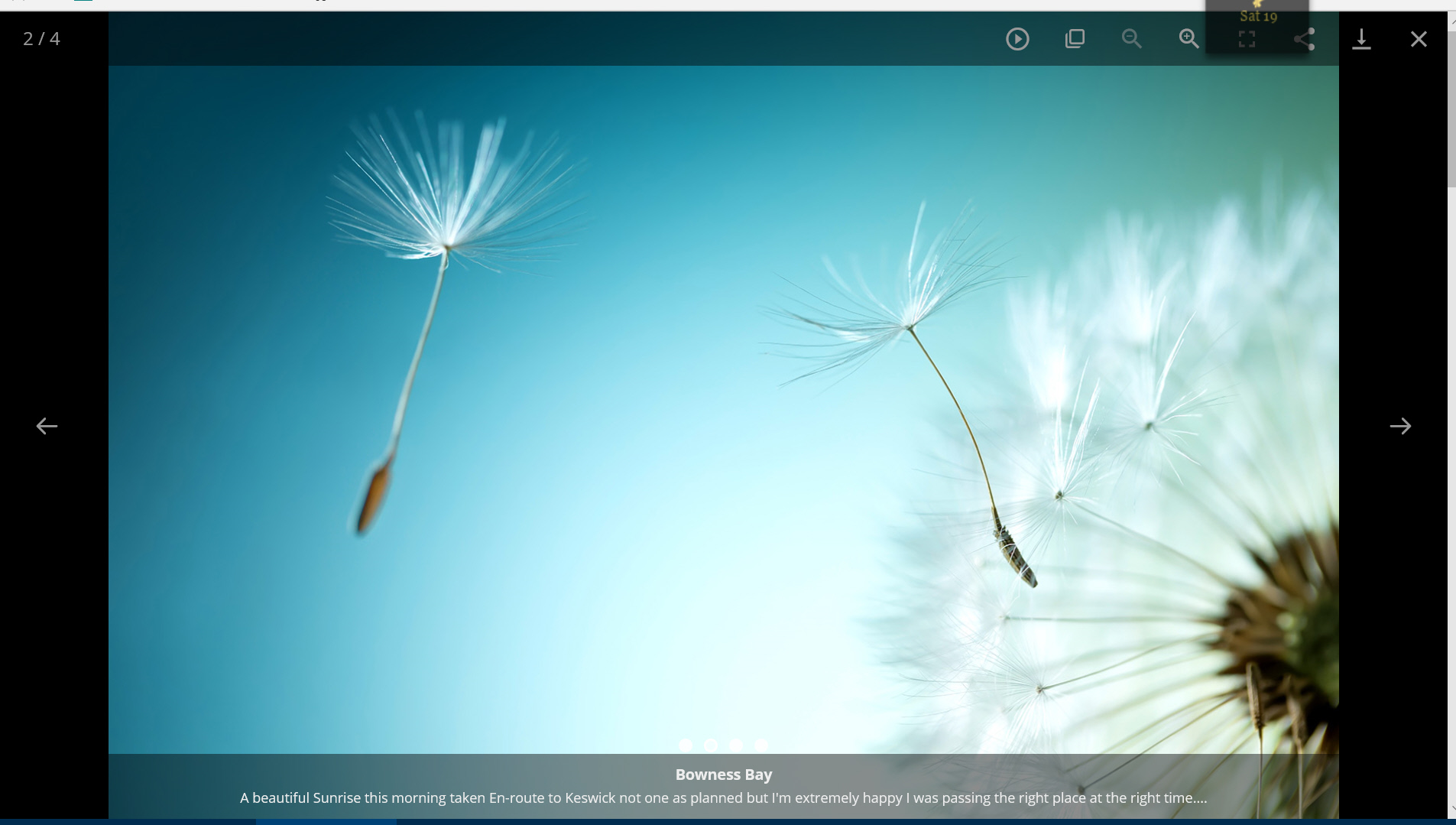Download the current image
The image size is (1456, 825).
pos(1361,39)
